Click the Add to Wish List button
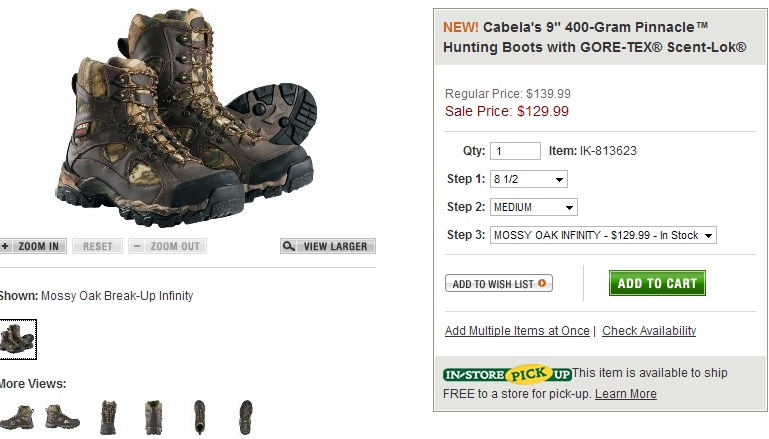 [499, 284]
